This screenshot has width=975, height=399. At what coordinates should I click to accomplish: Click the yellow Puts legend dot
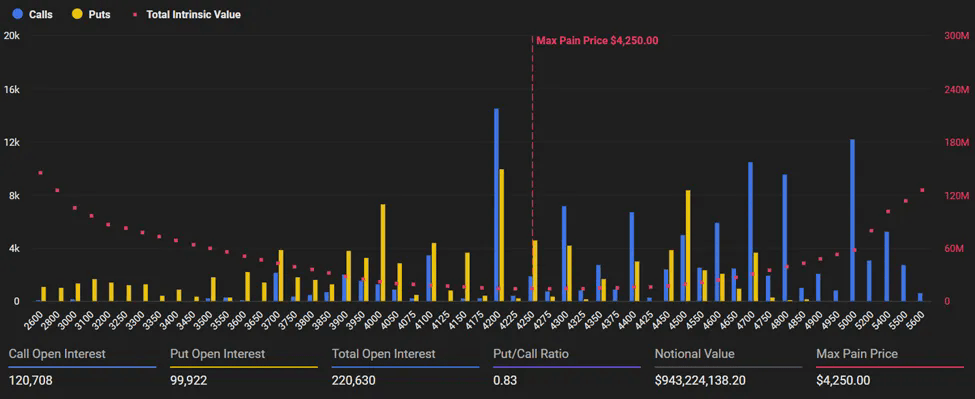coord(78,14)
